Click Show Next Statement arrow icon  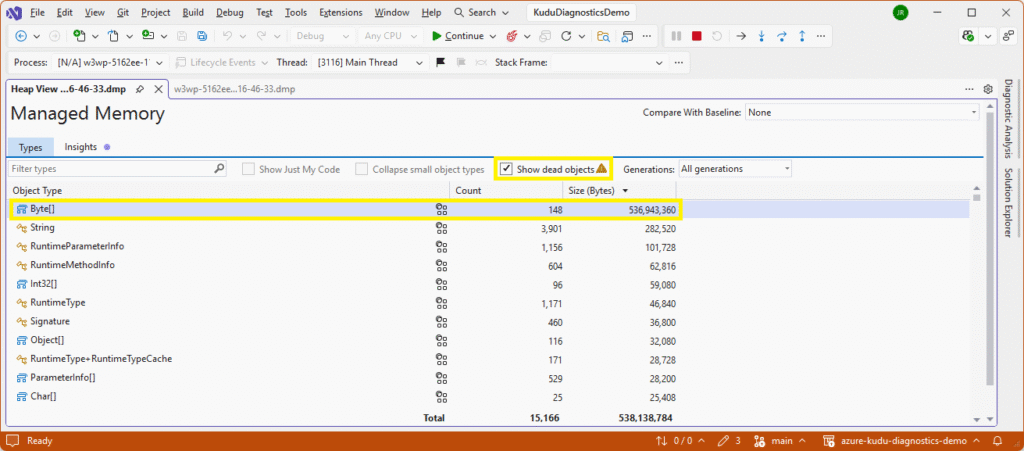[741, 37]
